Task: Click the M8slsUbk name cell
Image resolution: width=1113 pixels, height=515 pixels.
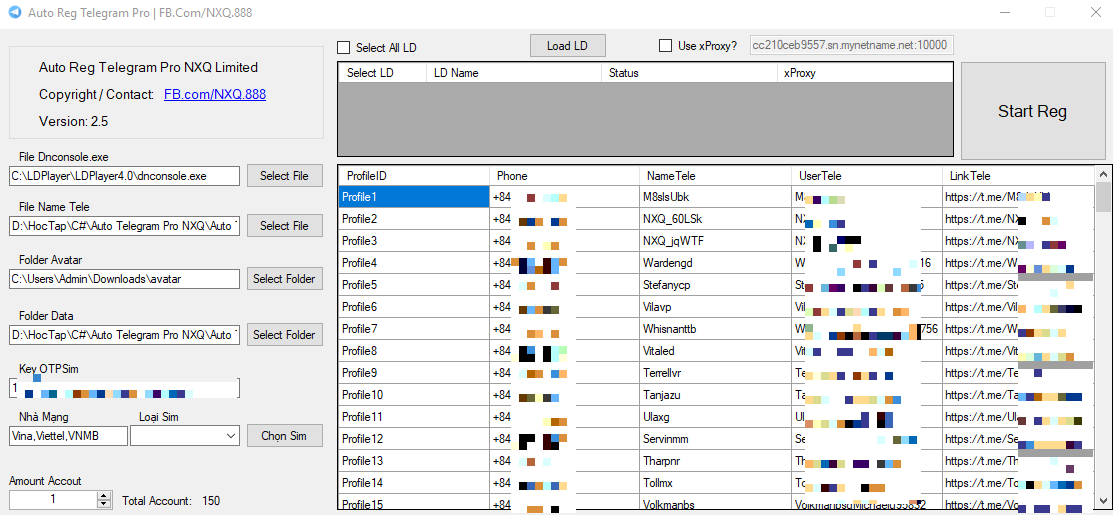Action: coord(715,196)
